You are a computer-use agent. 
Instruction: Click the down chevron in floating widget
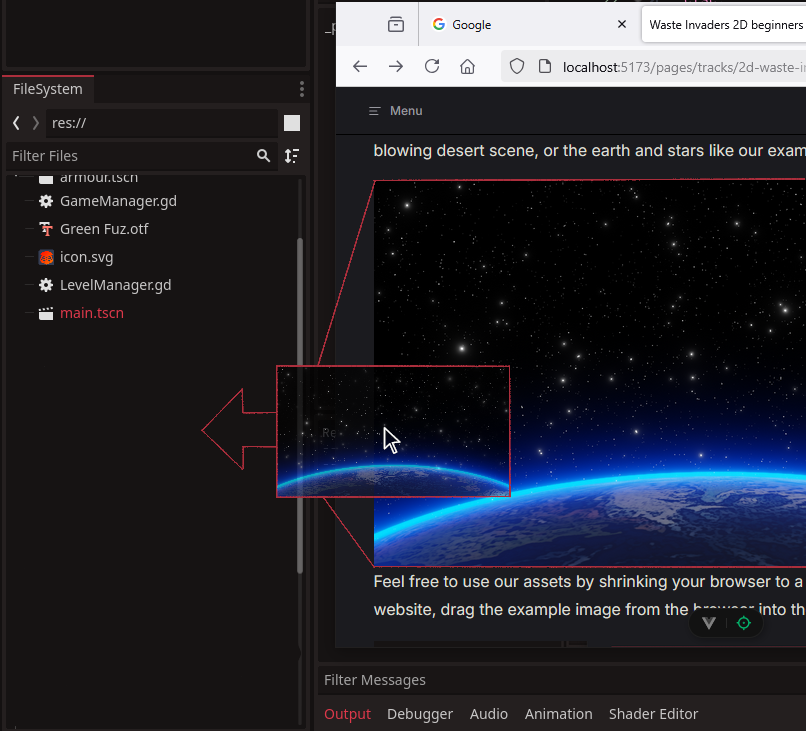coord(709,623)
